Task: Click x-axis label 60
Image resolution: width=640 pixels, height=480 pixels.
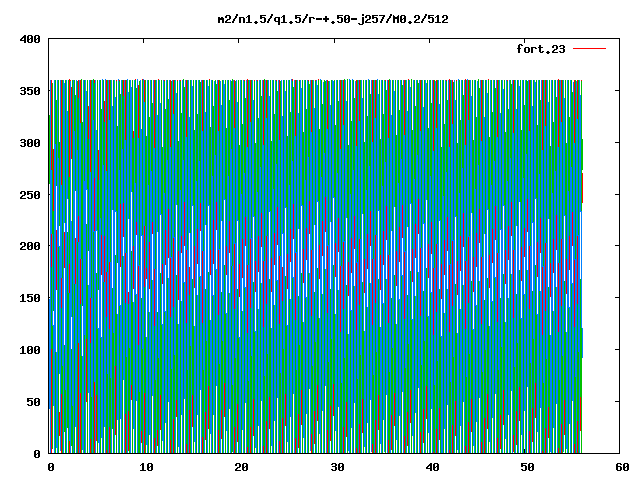Action: click(622, 467)
